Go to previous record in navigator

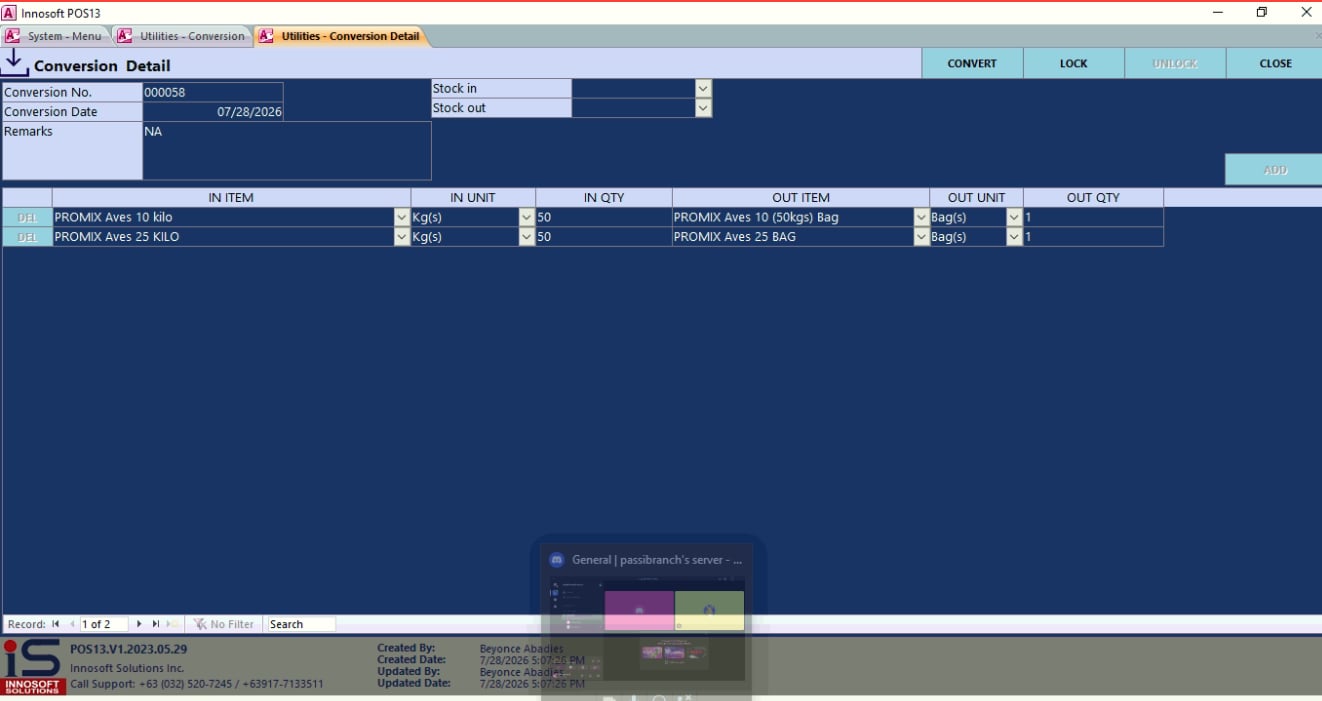point(72,624)
